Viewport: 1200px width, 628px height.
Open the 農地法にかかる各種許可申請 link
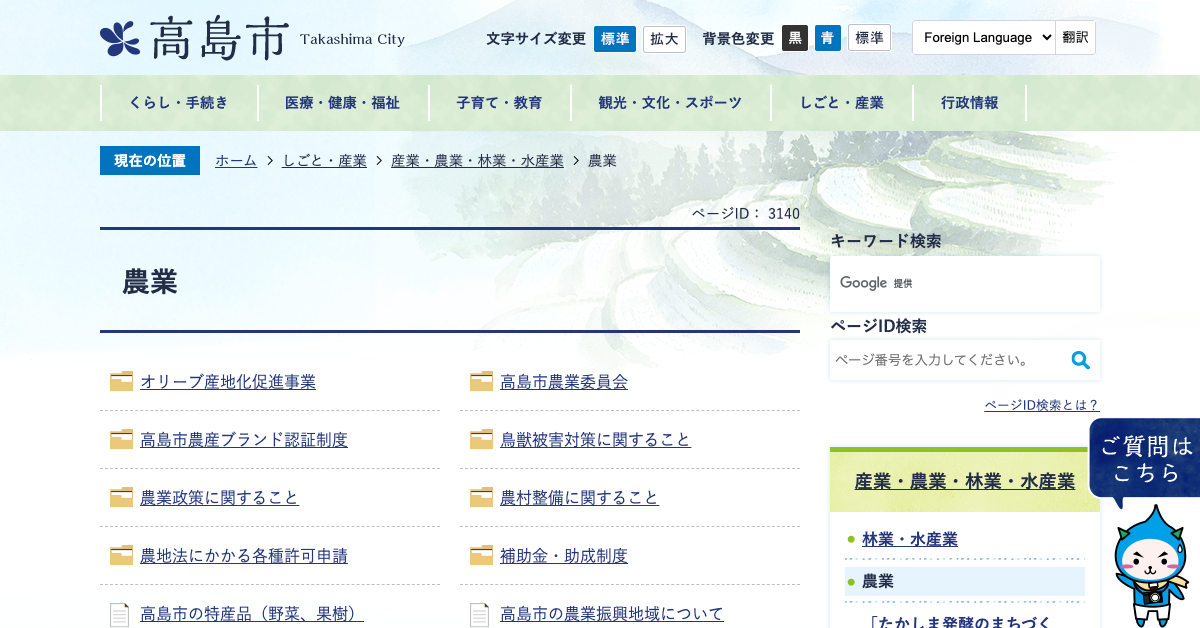coord(244,556)
